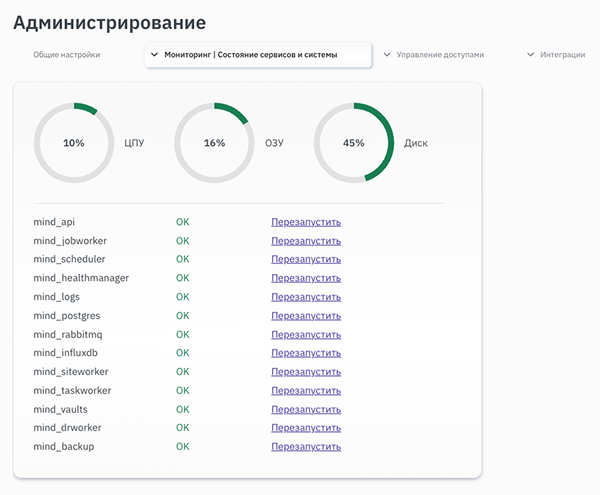Restart the mind_taskworker service
Viewport: 600px width, 495px height.
click(306, 391)
